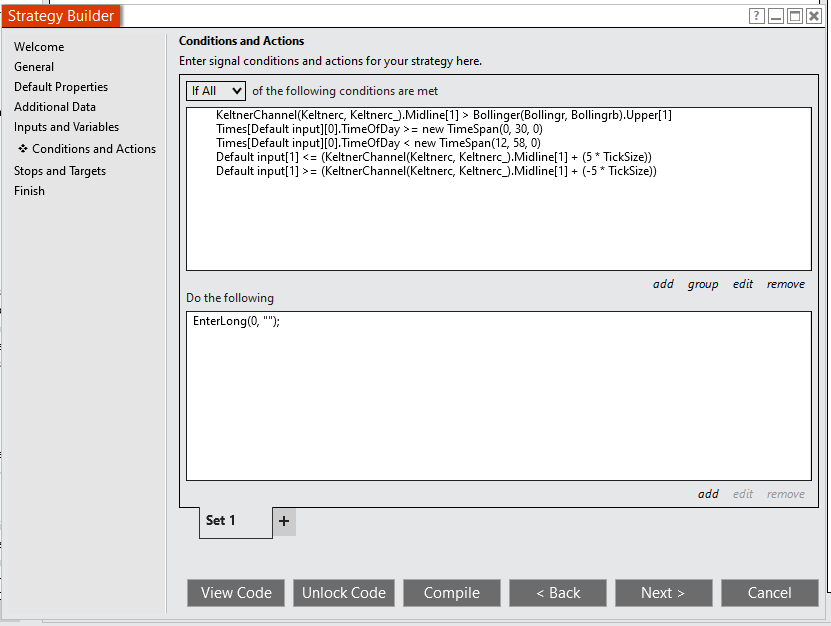
Task: Open Inputs and Variables in sidebar
Action: [x=67, y=127]
